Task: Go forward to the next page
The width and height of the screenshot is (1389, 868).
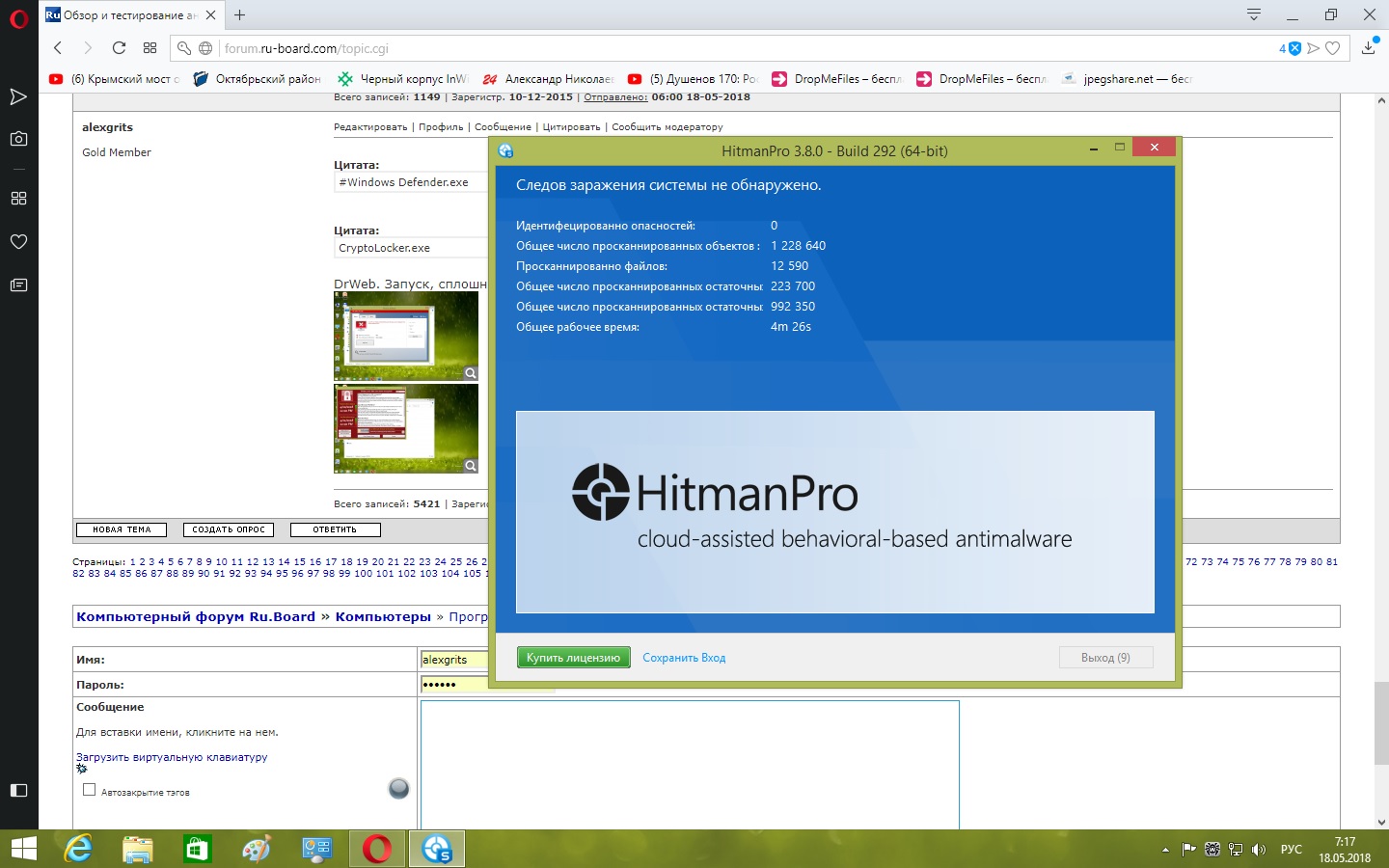Action: click(88, 48)
